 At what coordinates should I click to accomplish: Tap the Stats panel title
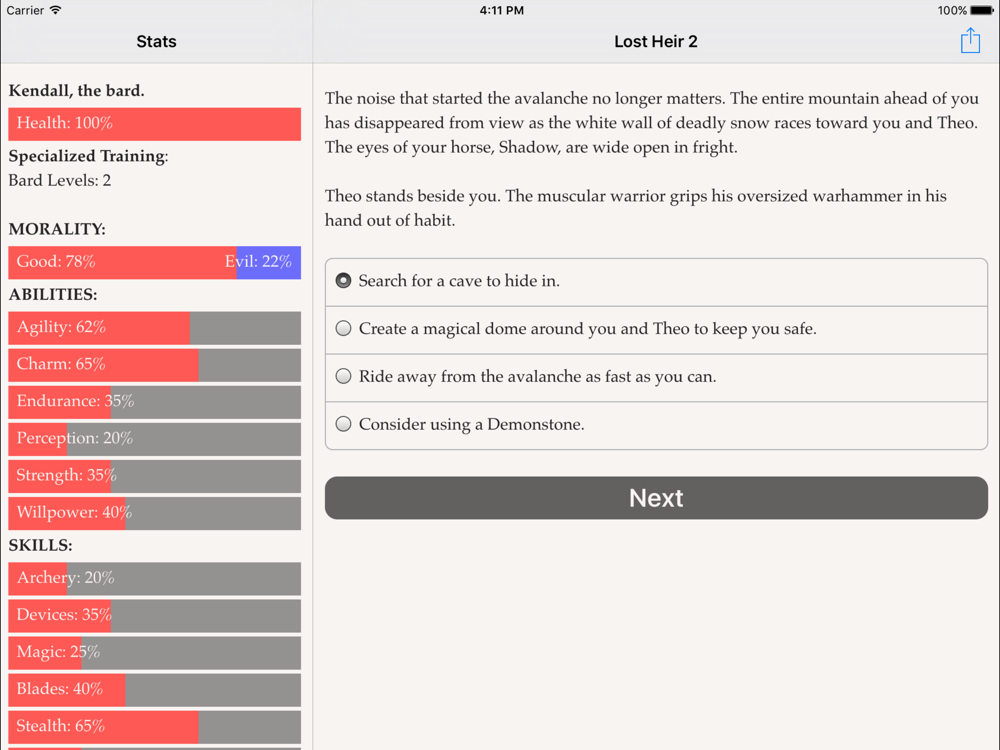pyautogui.click(x=156, y=41)
